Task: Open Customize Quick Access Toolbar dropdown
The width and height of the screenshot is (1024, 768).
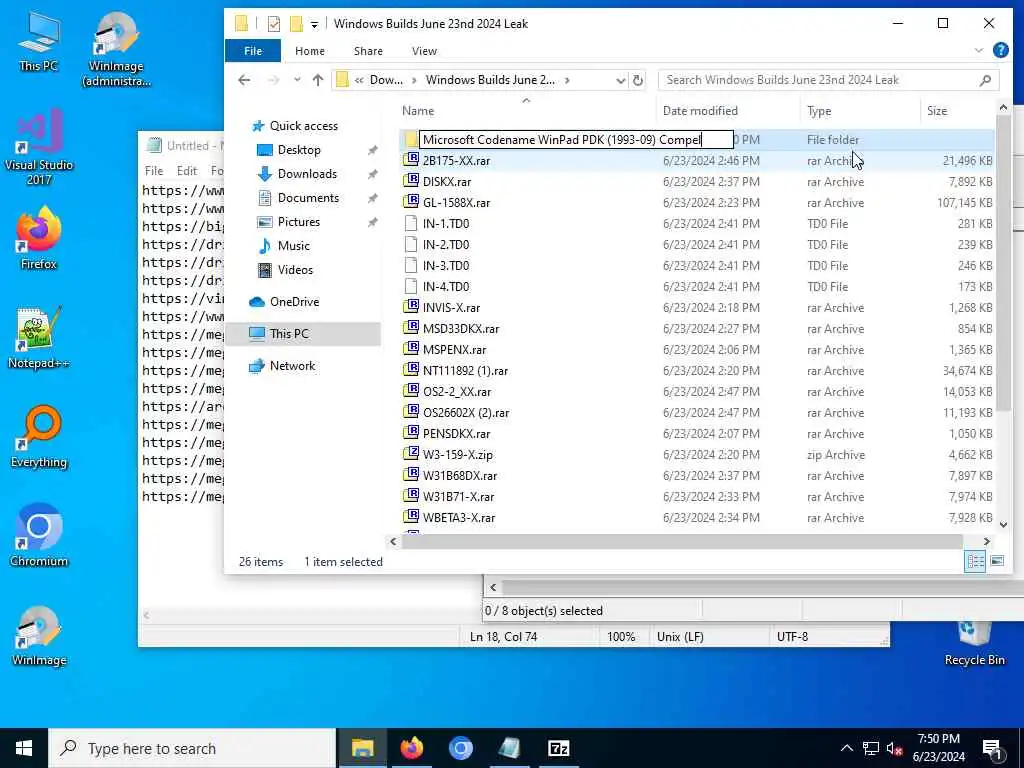Action: pyautogui.click(x=314, y=25)
